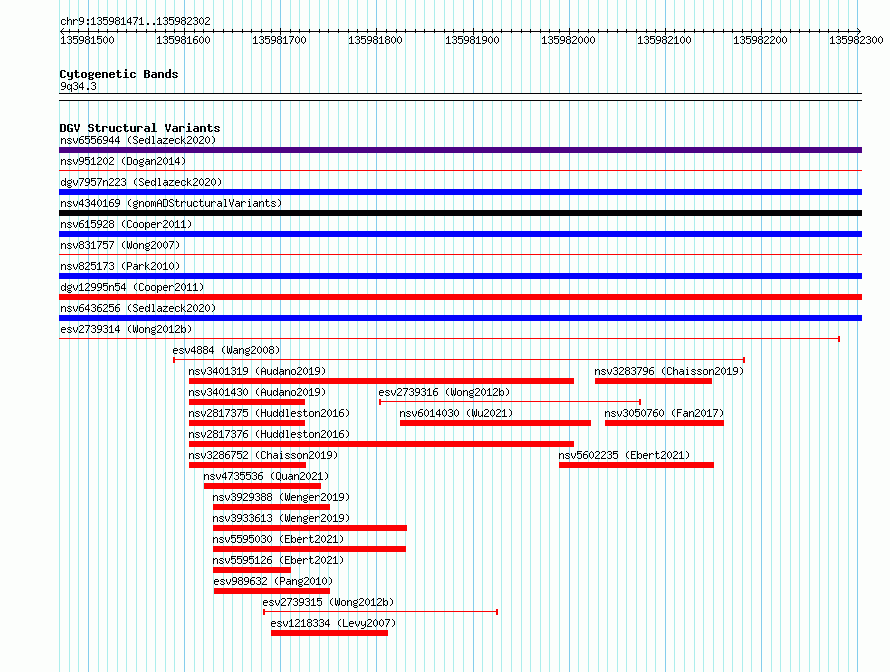Open nsv6436256 (Sedlazeck2020) label
Screen dimensions: 890x672
(138, 308)
